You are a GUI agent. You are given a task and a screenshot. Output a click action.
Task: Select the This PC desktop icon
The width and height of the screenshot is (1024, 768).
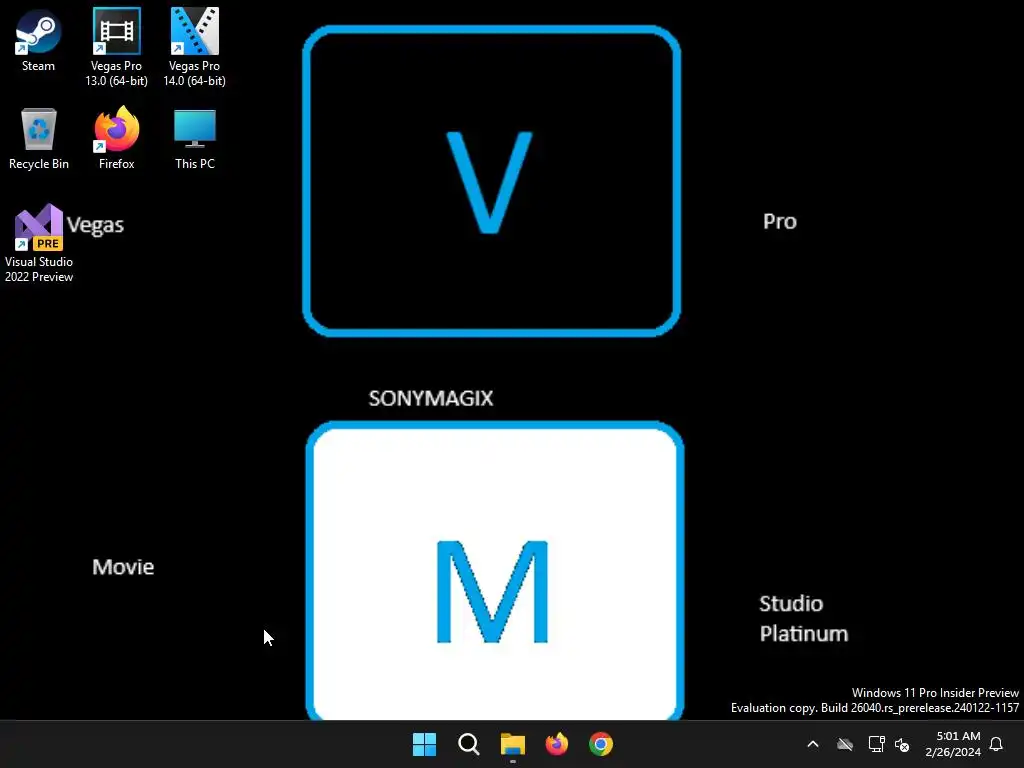[x=195, y=138]
